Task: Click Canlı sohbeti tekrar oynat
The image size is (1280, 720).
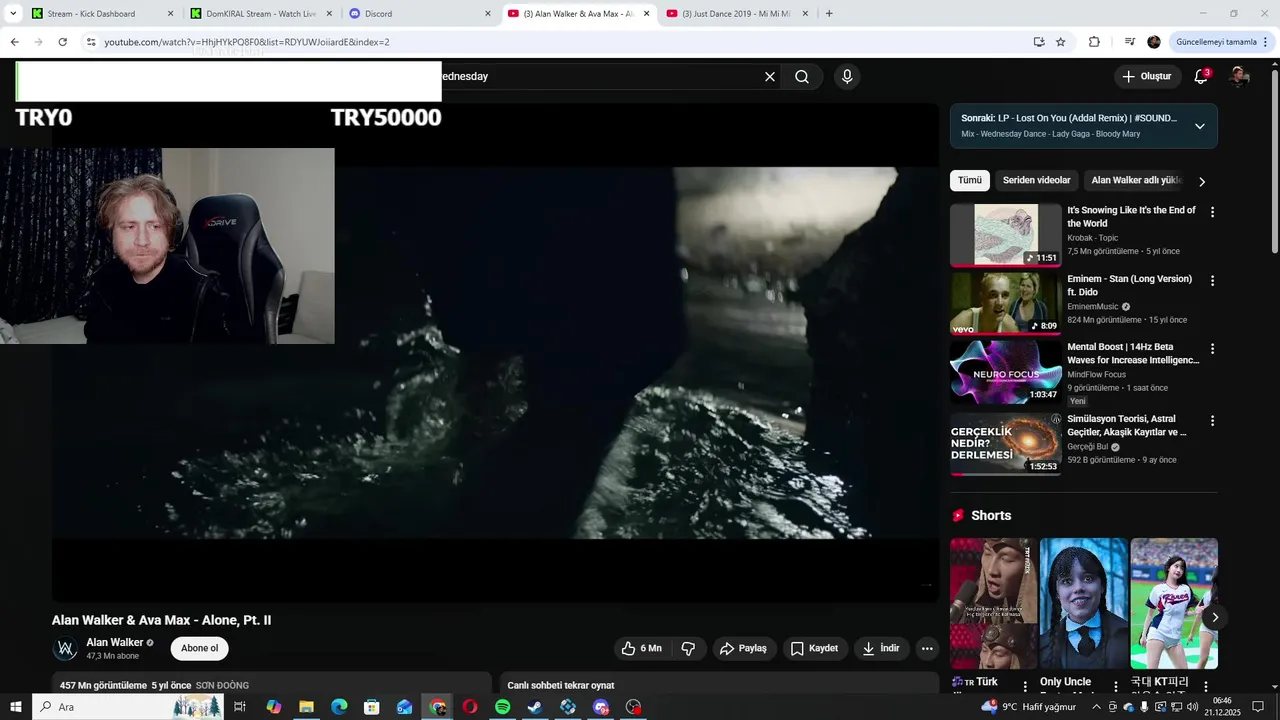Action: 560,685
